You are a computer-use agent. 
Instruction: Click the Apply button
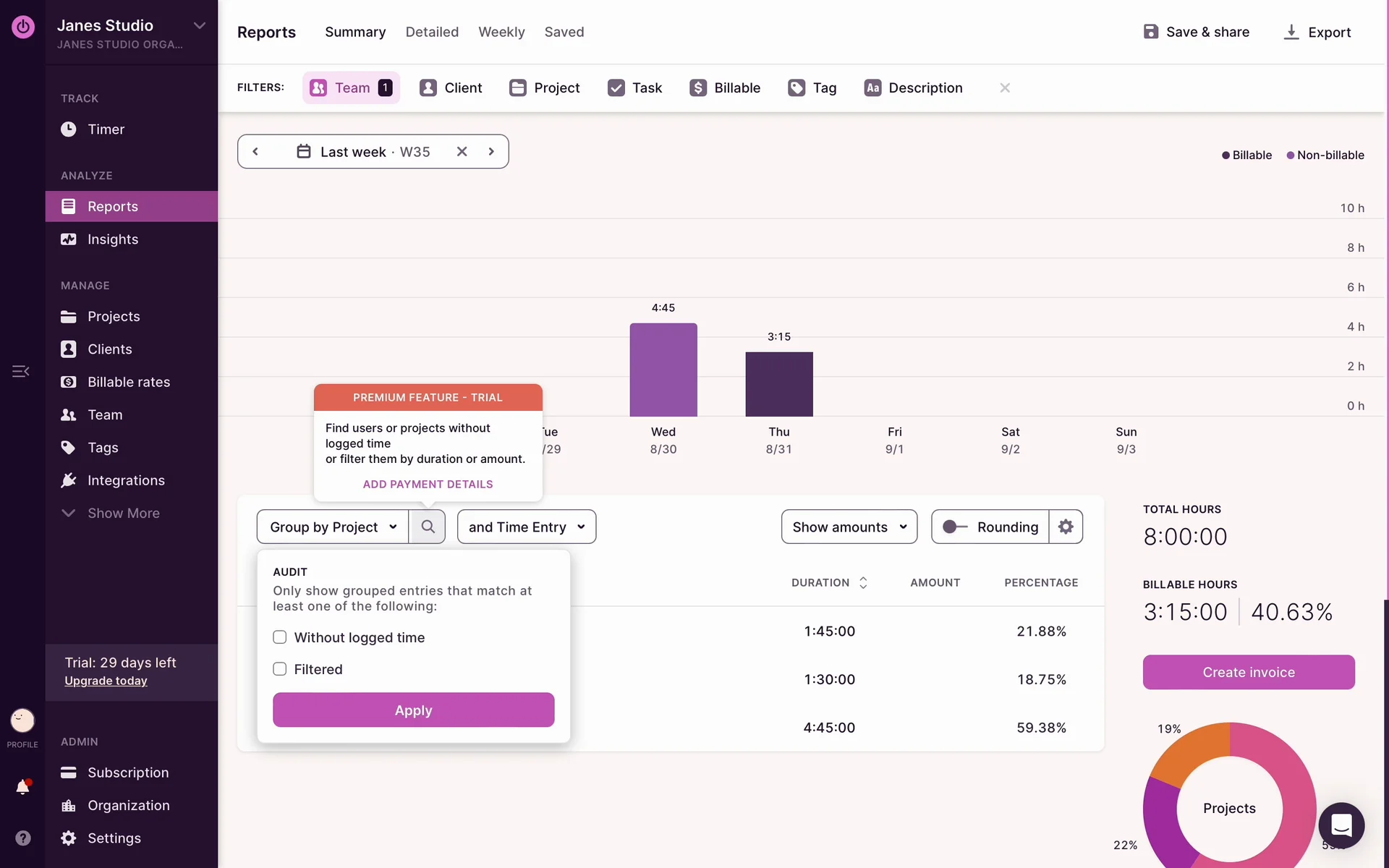413,710
